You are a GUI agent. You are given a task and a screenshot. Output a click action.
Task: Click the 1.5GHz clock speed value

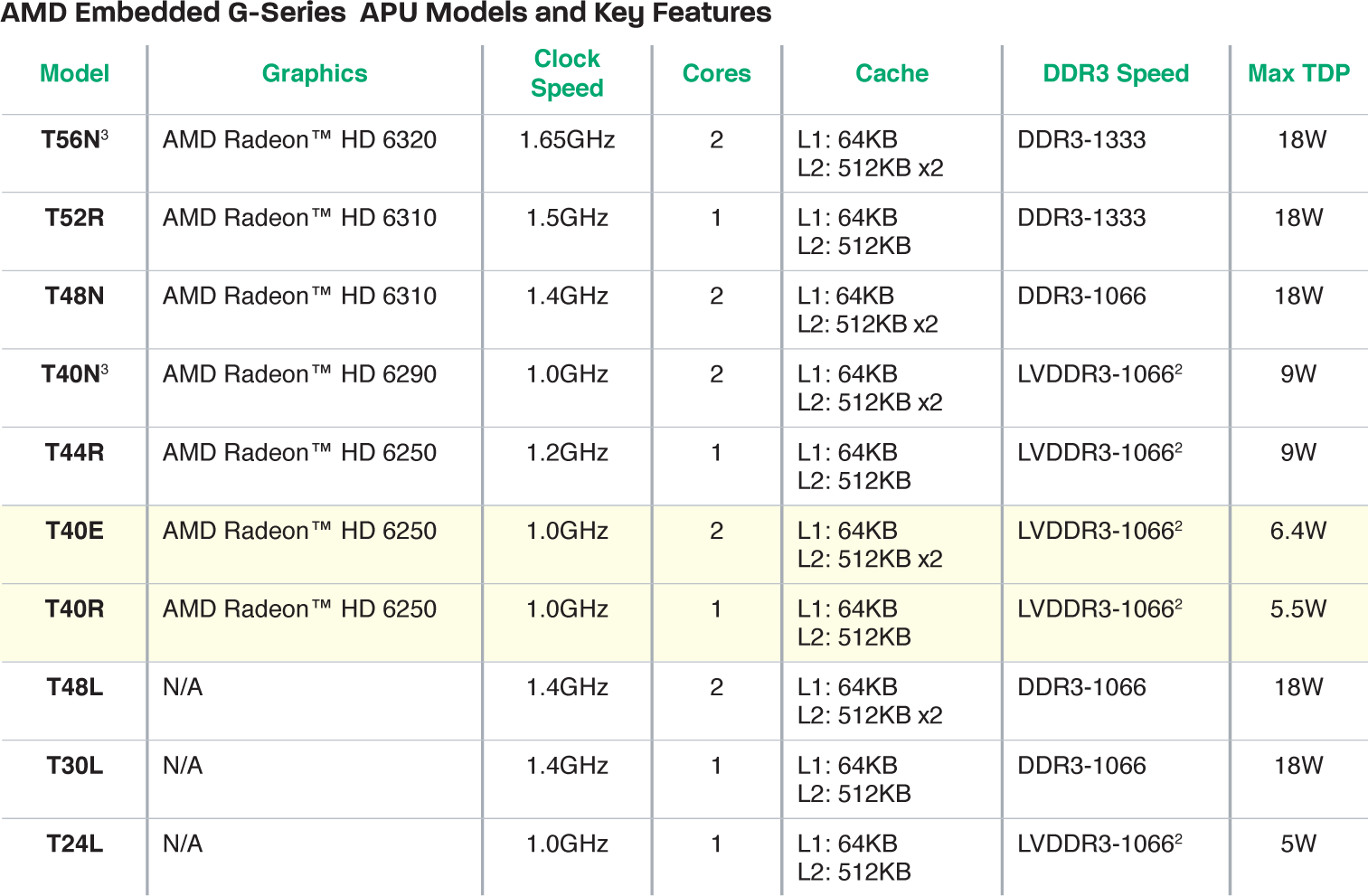[567, 218]
